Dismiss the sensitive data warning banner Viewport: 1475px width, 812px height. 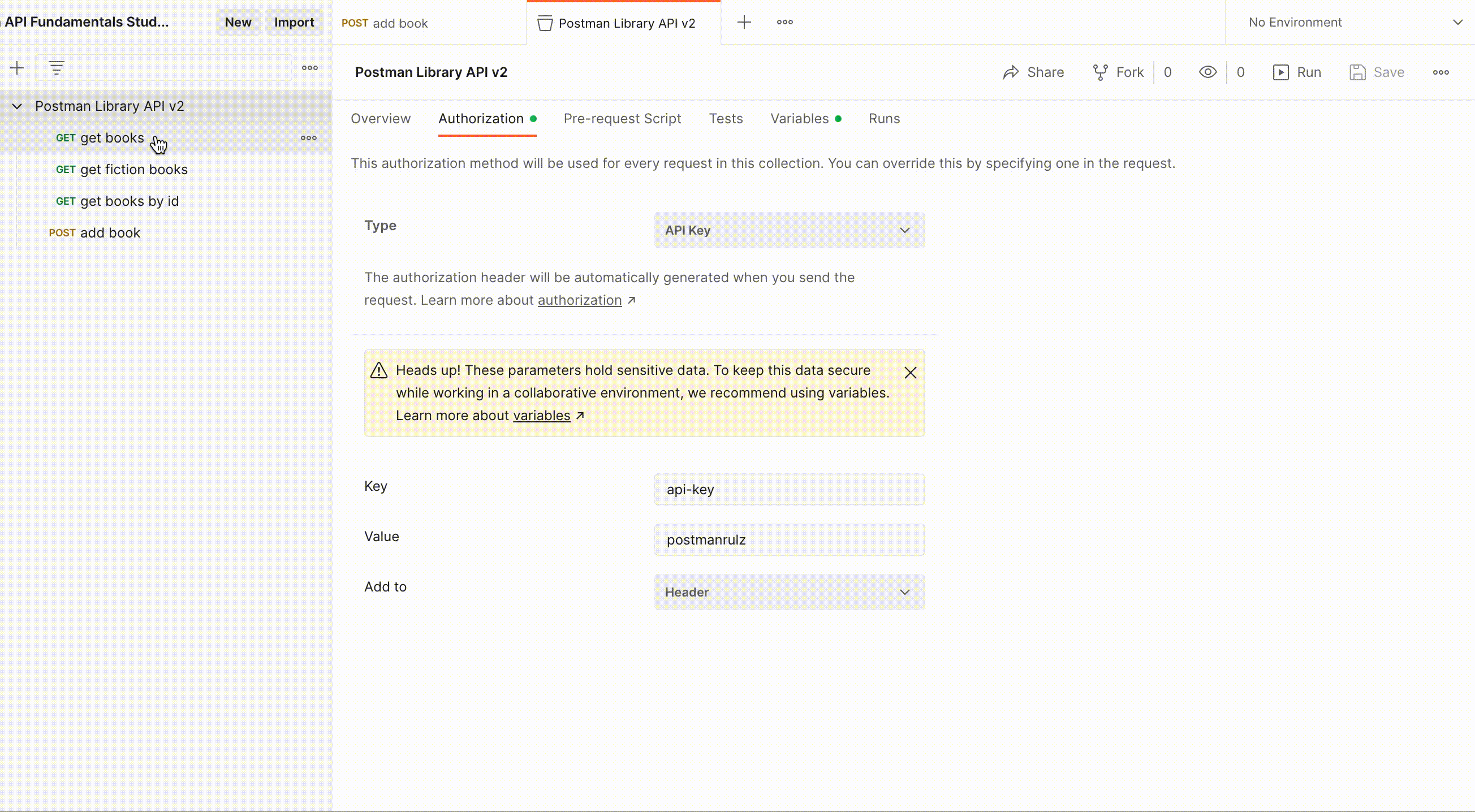coord(911,372)
